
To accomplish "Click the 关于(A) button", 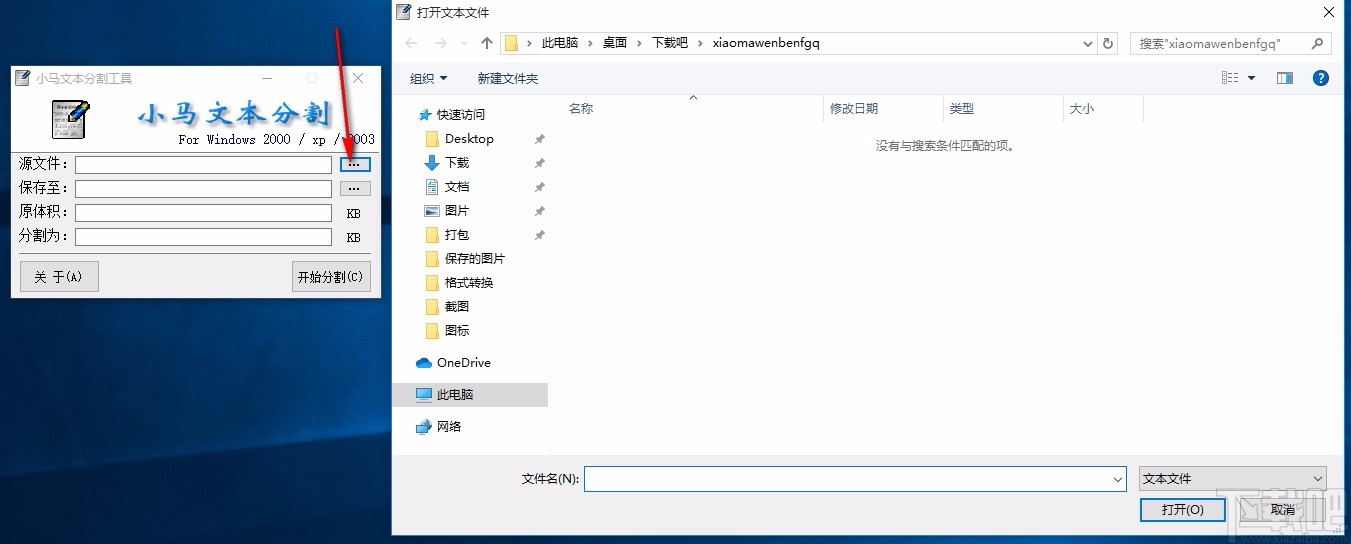I will [x=59, y=277].
